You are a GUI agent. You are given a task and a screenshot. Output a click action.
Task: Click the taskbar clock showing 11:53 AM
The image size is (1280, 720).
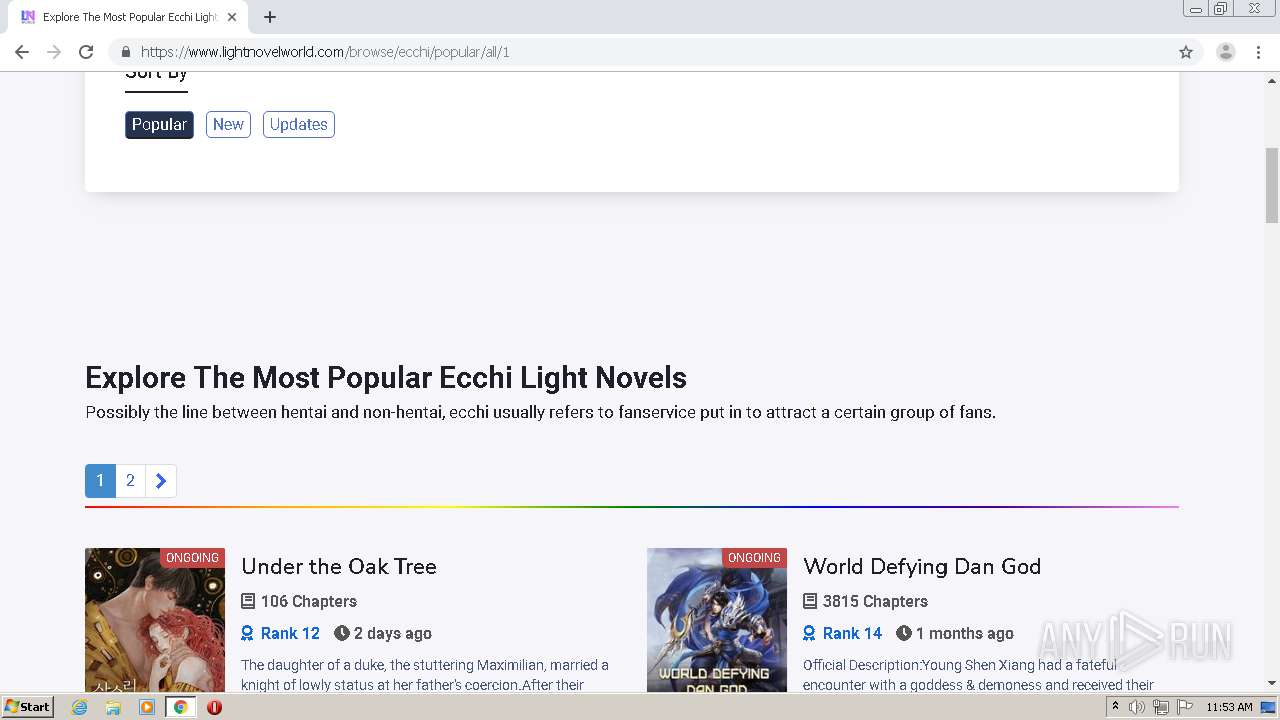1229,707
